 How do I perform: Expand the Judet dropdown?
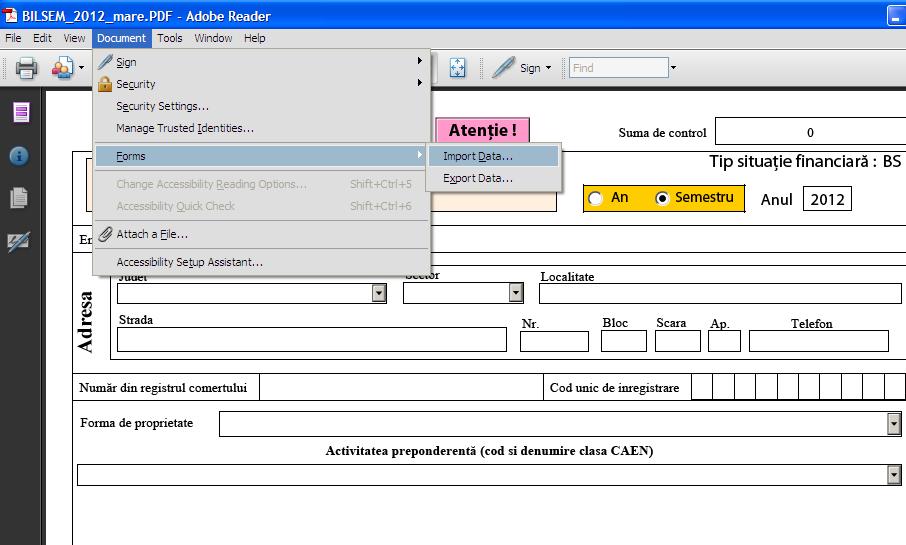coord(379,293)
